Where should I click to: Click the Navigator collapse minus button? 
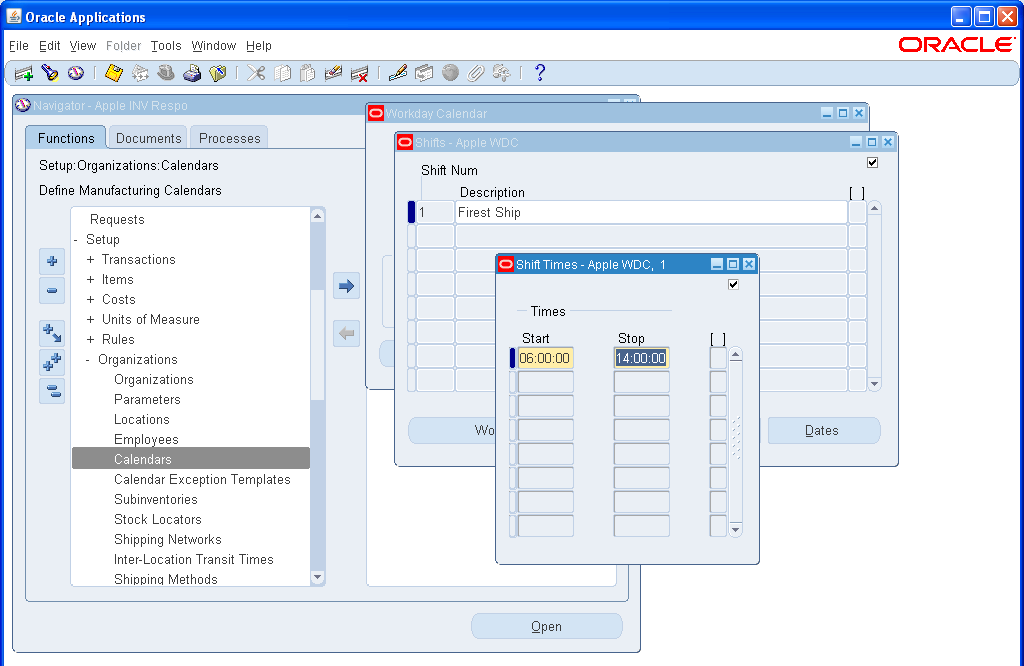52,291
